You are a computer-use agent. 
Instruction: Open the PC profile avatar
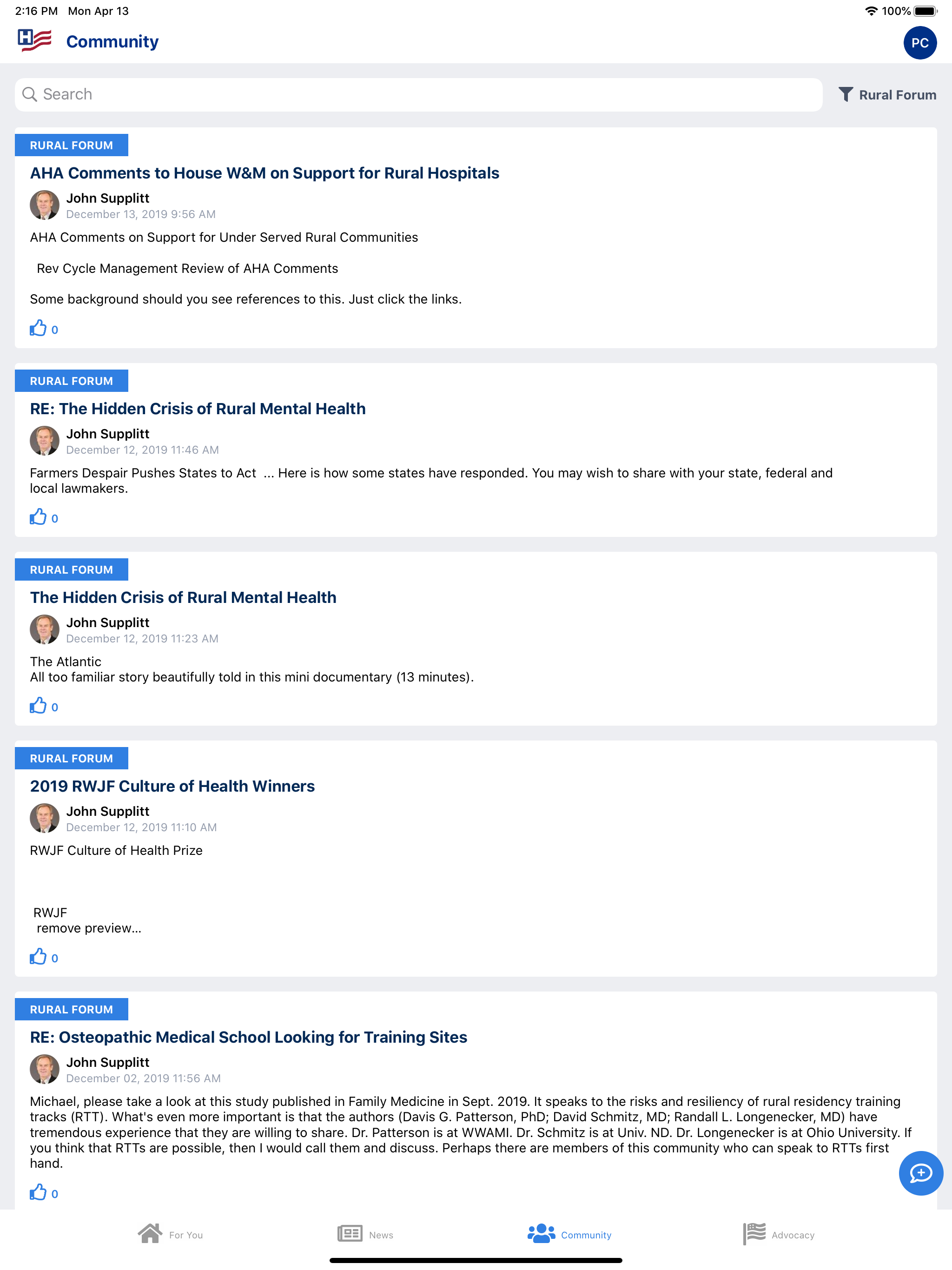point(919,42)
